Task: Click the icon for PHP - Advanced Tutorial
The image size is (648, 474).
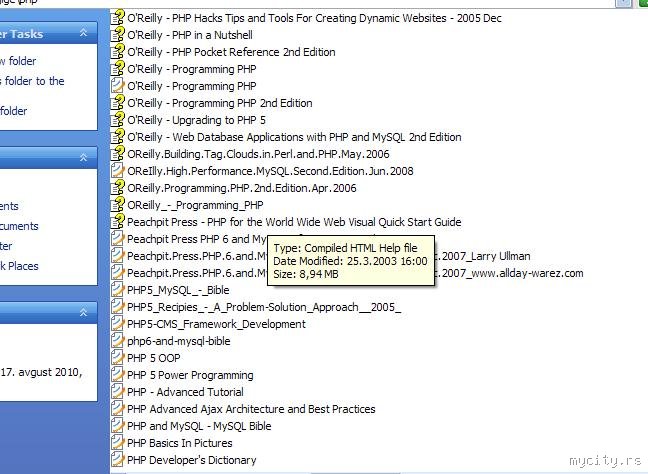Action: point(118,392)
